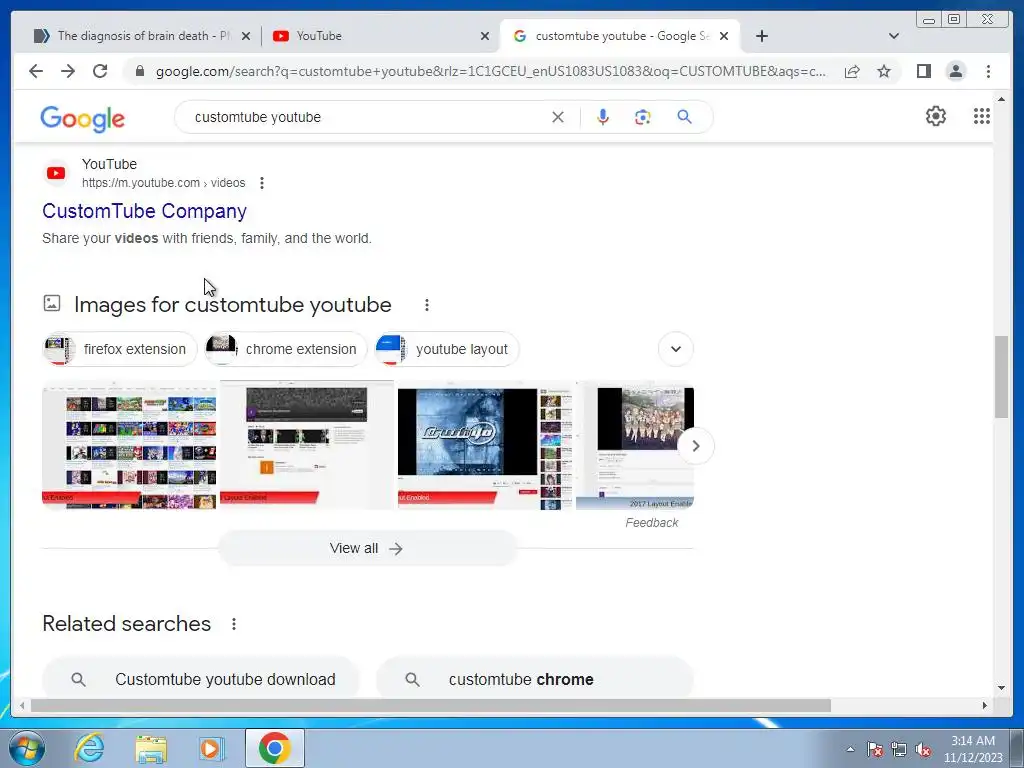
Task: Open the CustomTube Company result link
Action: pyautogui.click(x=144, y=211)
